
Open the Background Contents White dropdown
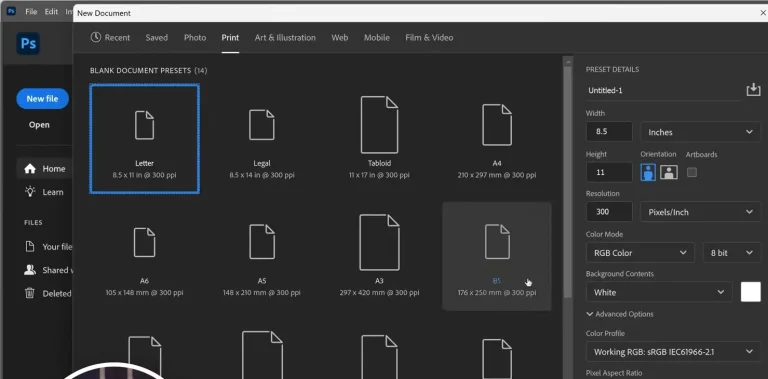click(659, 292)
